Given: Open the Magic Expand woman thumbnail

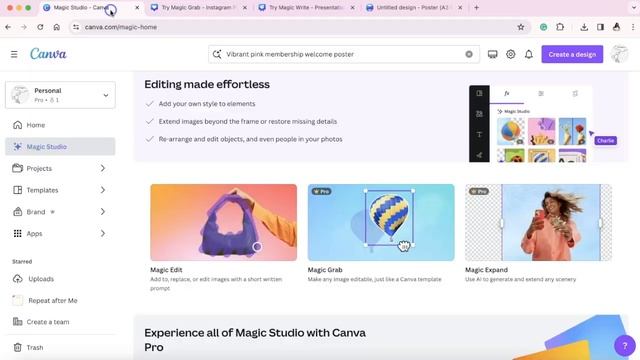Looking at the screenshot, I should pos(538,222).
